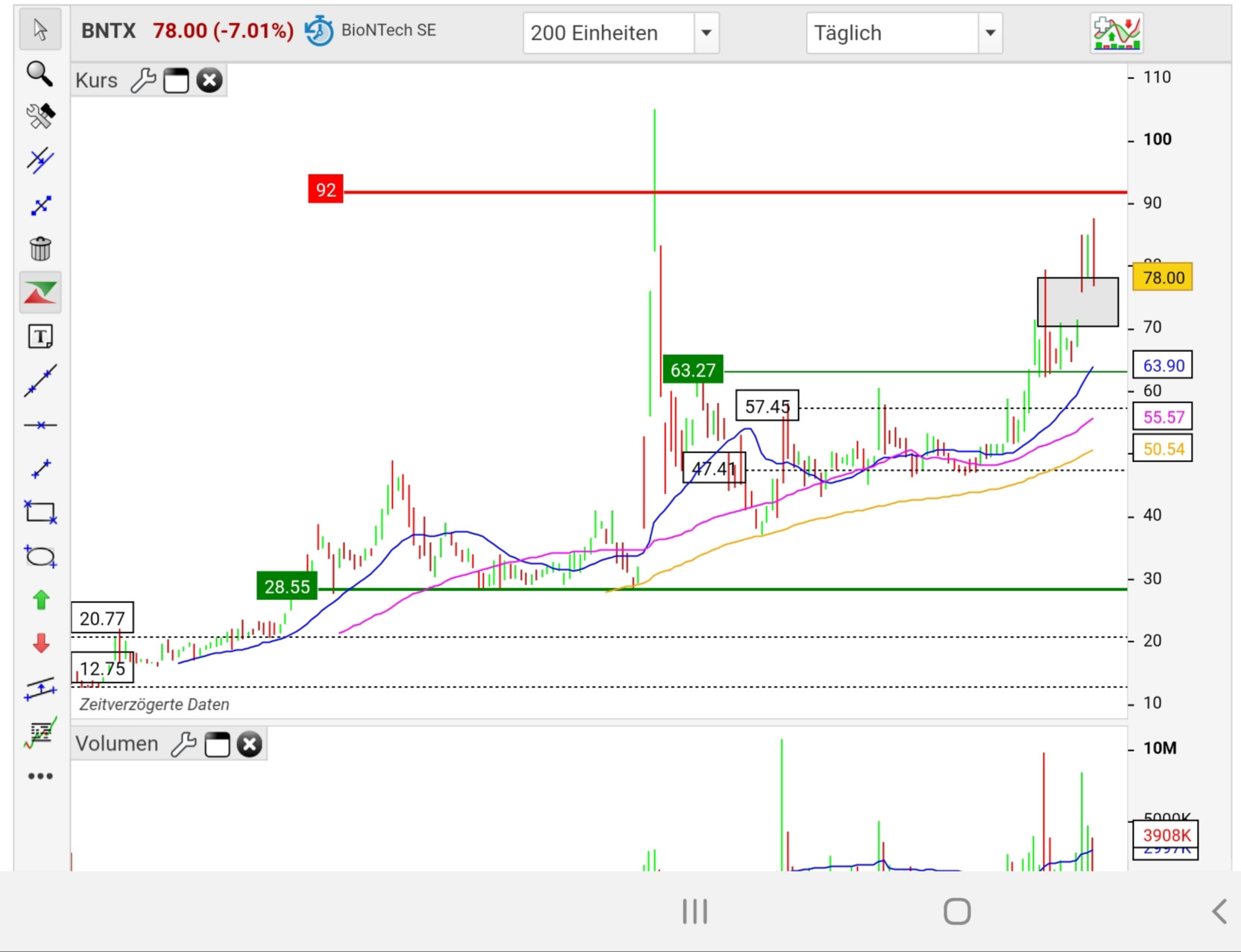Click the blue 63.90 moving average value
The image size is (1241, 952).
[x=1163, y=365]
